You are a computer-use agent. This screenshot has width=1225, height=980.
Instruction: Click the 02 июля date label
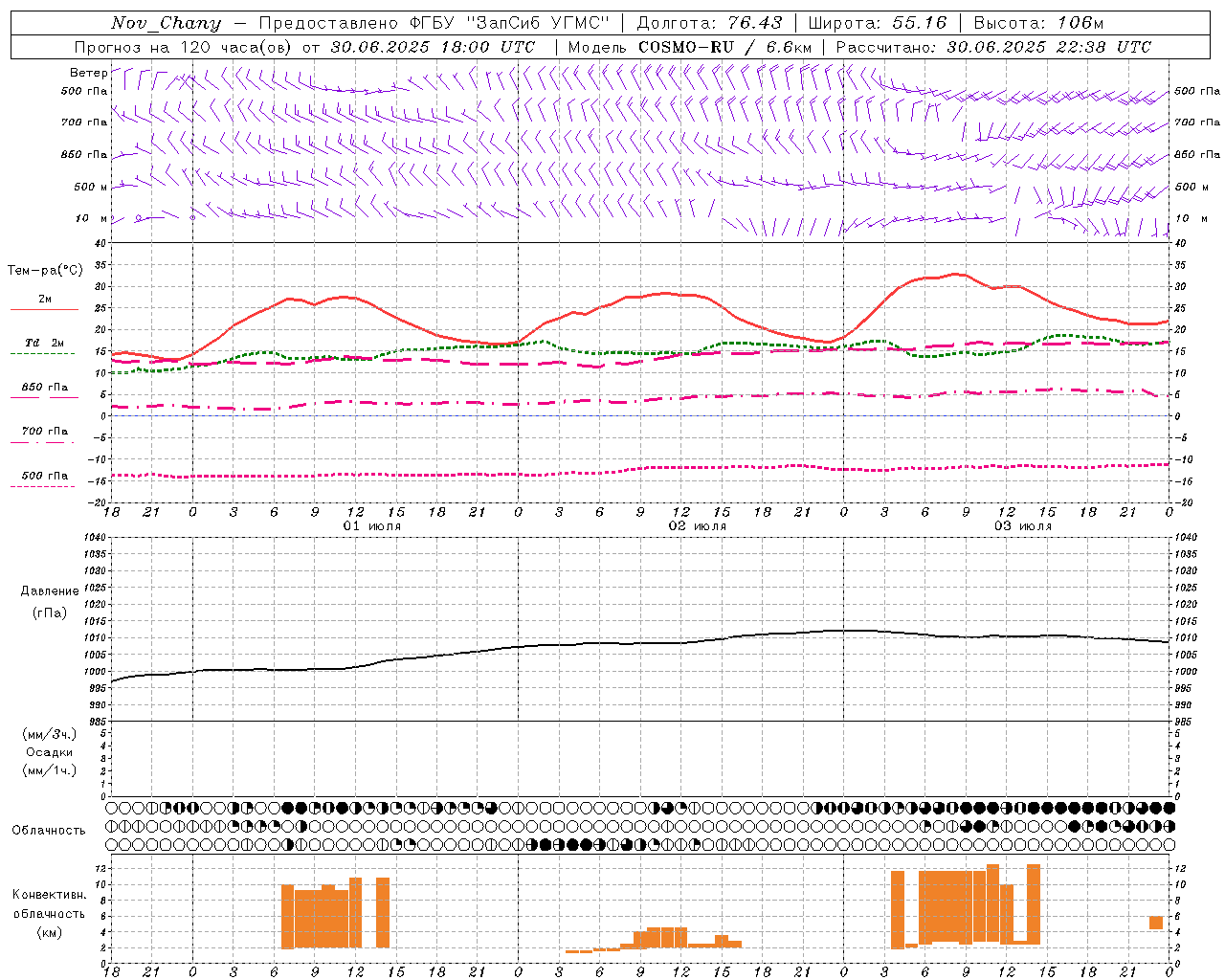(x=698, y=526)
